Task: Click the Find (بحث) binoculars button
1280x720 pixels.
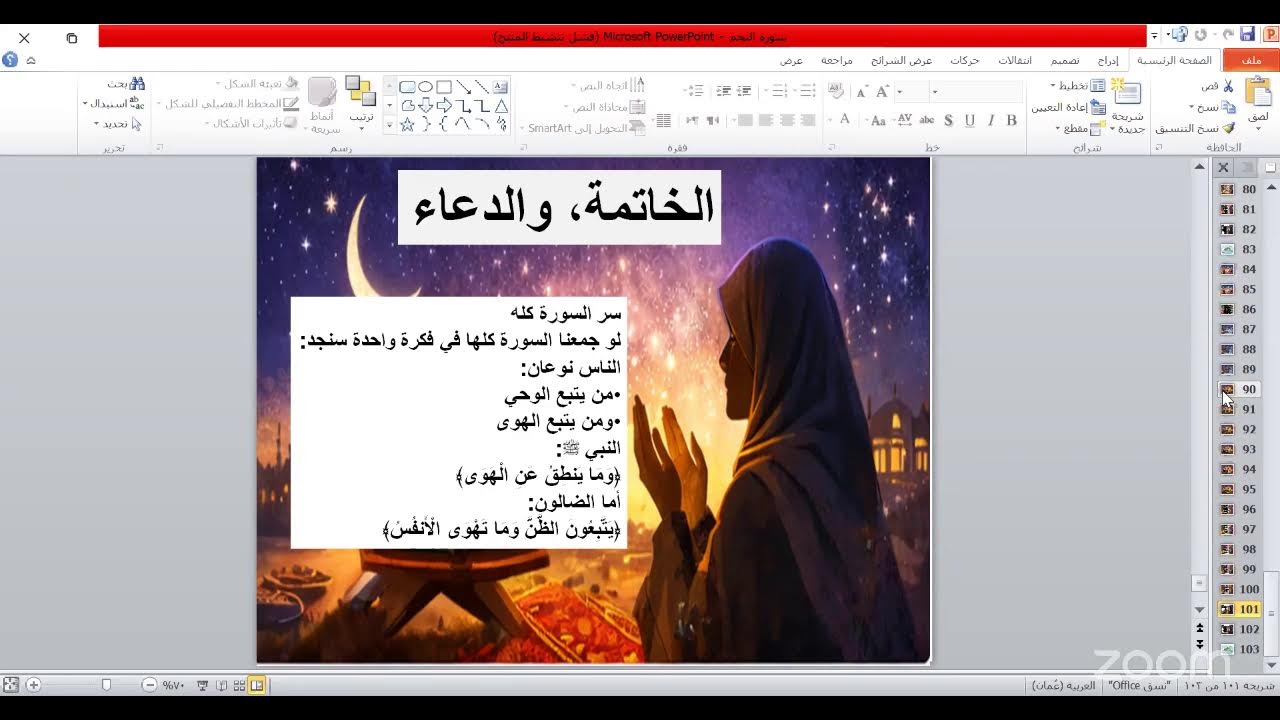Action: point(125,83)
